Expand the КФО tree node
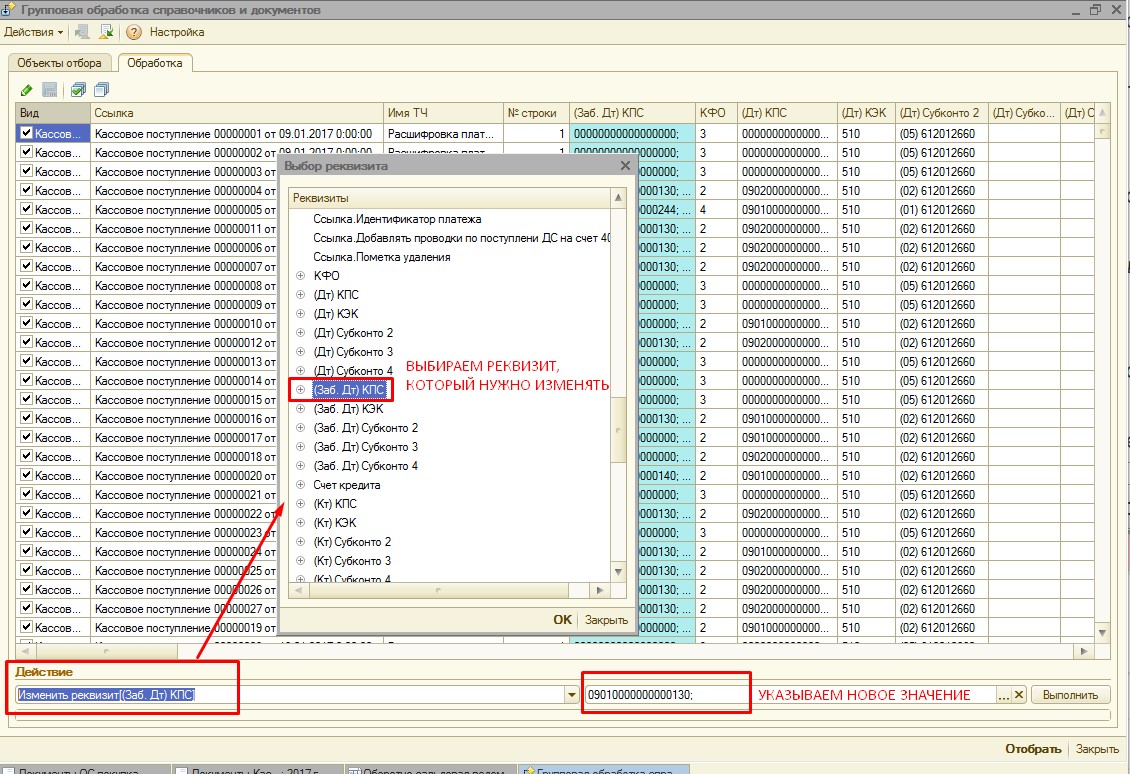Viewport: 1130px width, 774px height. pyautogui.click(x=300, y=276)
